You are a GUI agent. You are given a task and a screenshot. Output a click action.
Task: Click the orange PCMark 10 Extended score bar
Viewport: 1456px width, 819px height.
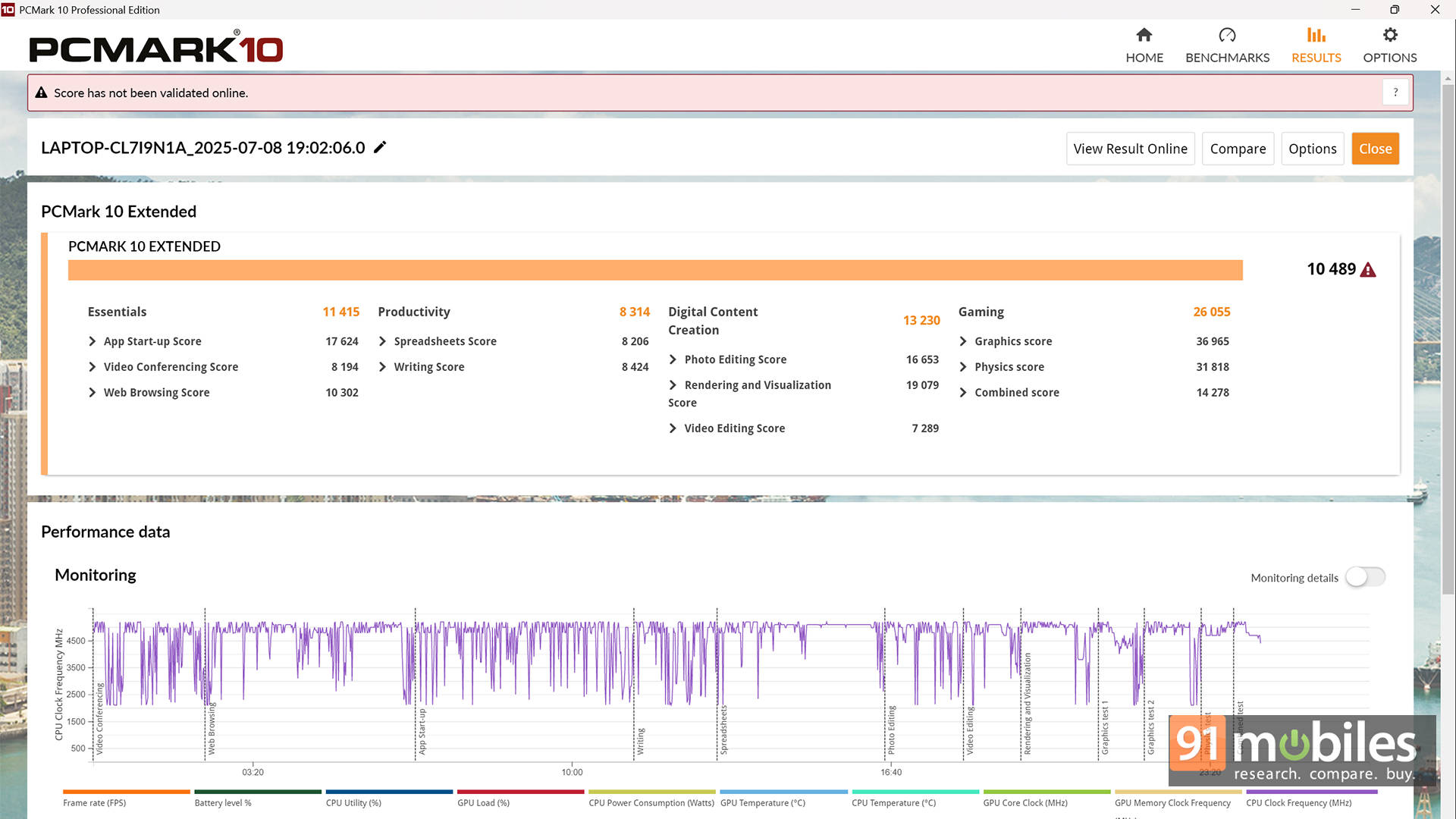655,270
